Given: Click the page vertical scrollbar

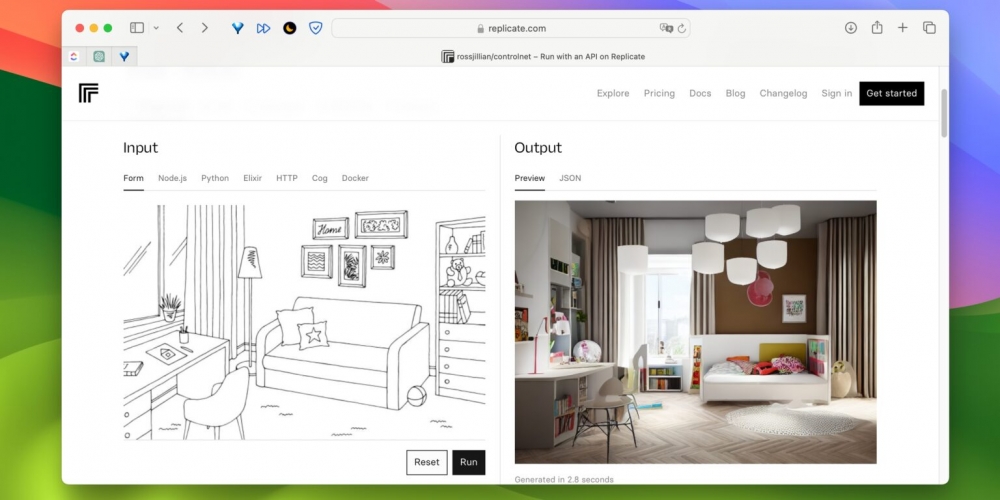Looking at the screenshot, I should click(944, 113).
